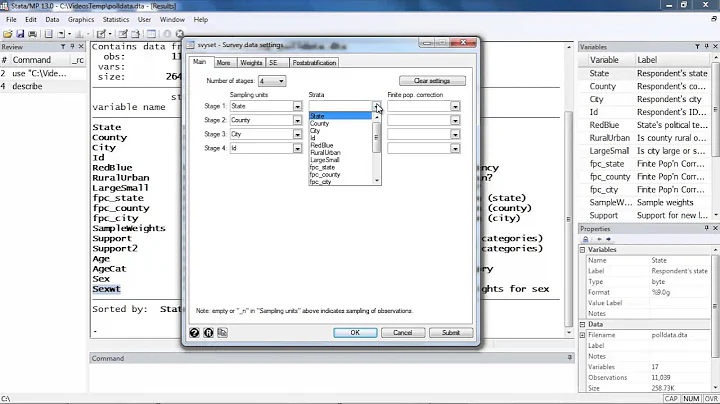This screenshot has height=404, width=720.
Task: Click the Help question-mark icon in svyset dialog
Action: click(x=194, y=332)
